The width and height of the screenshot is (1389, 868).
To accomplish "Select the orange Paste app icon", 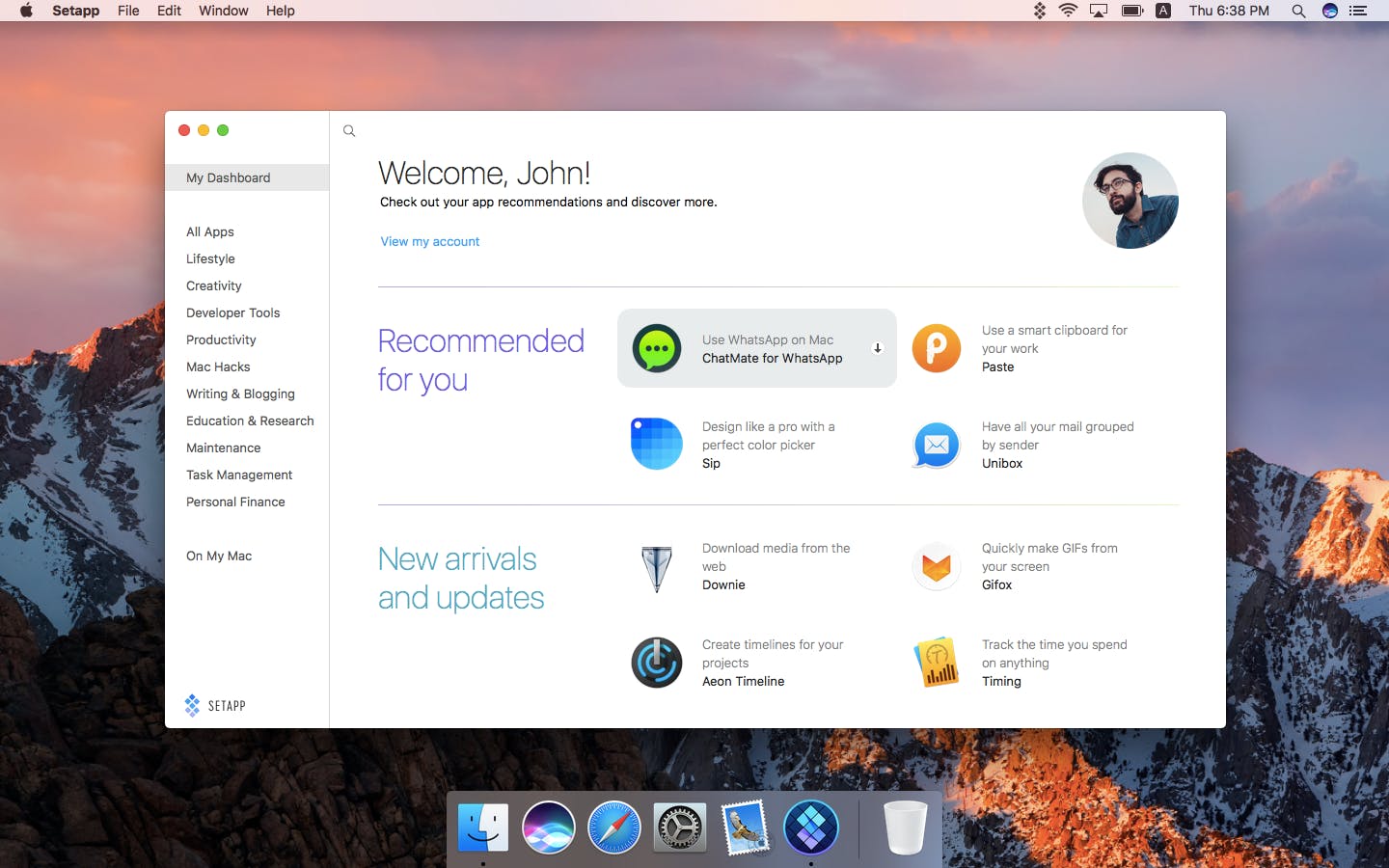I will (x=937, y=348).
